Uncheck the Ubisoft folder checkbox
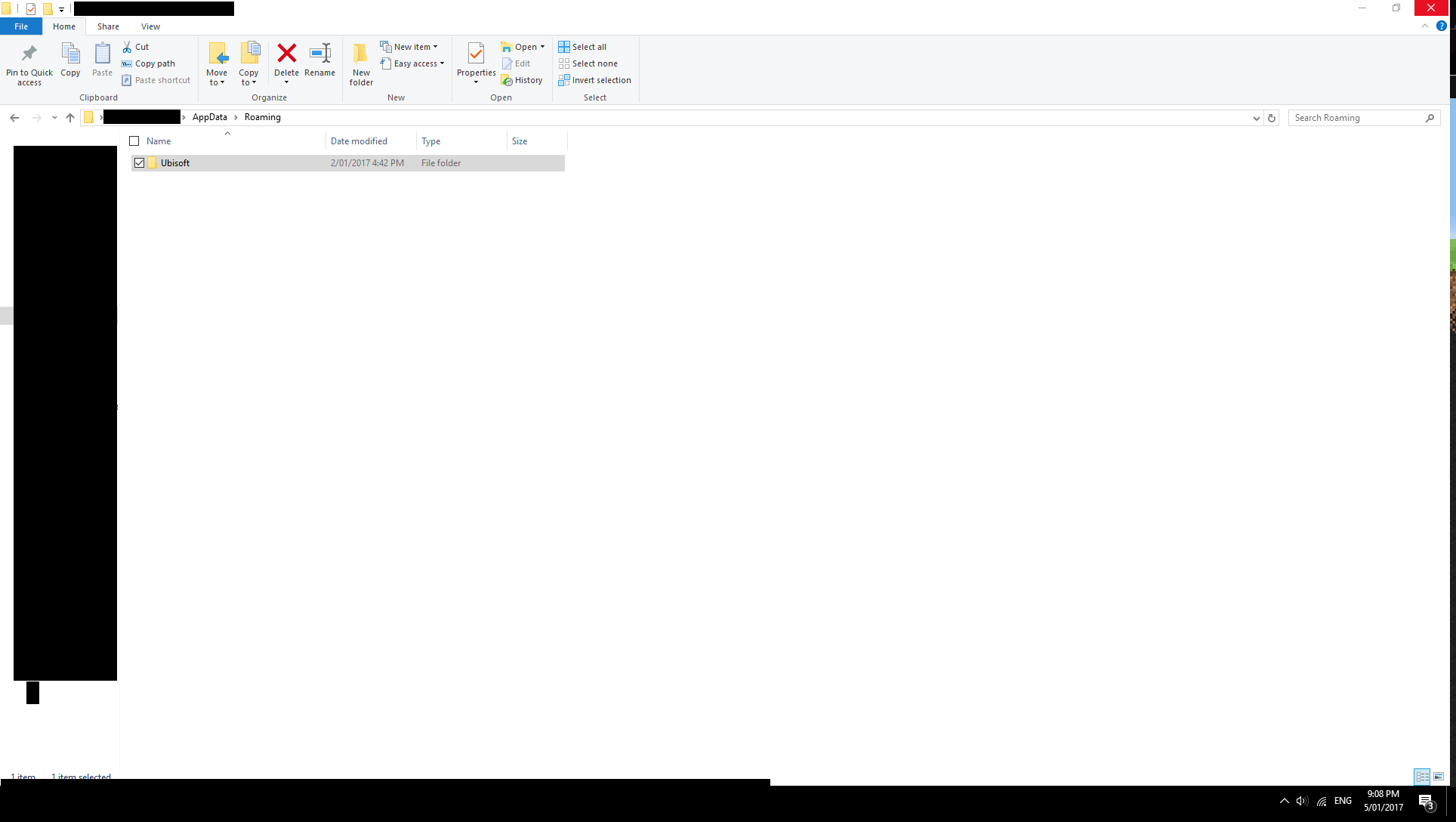This screenshot has height=822, width=1456. [140, 163]
